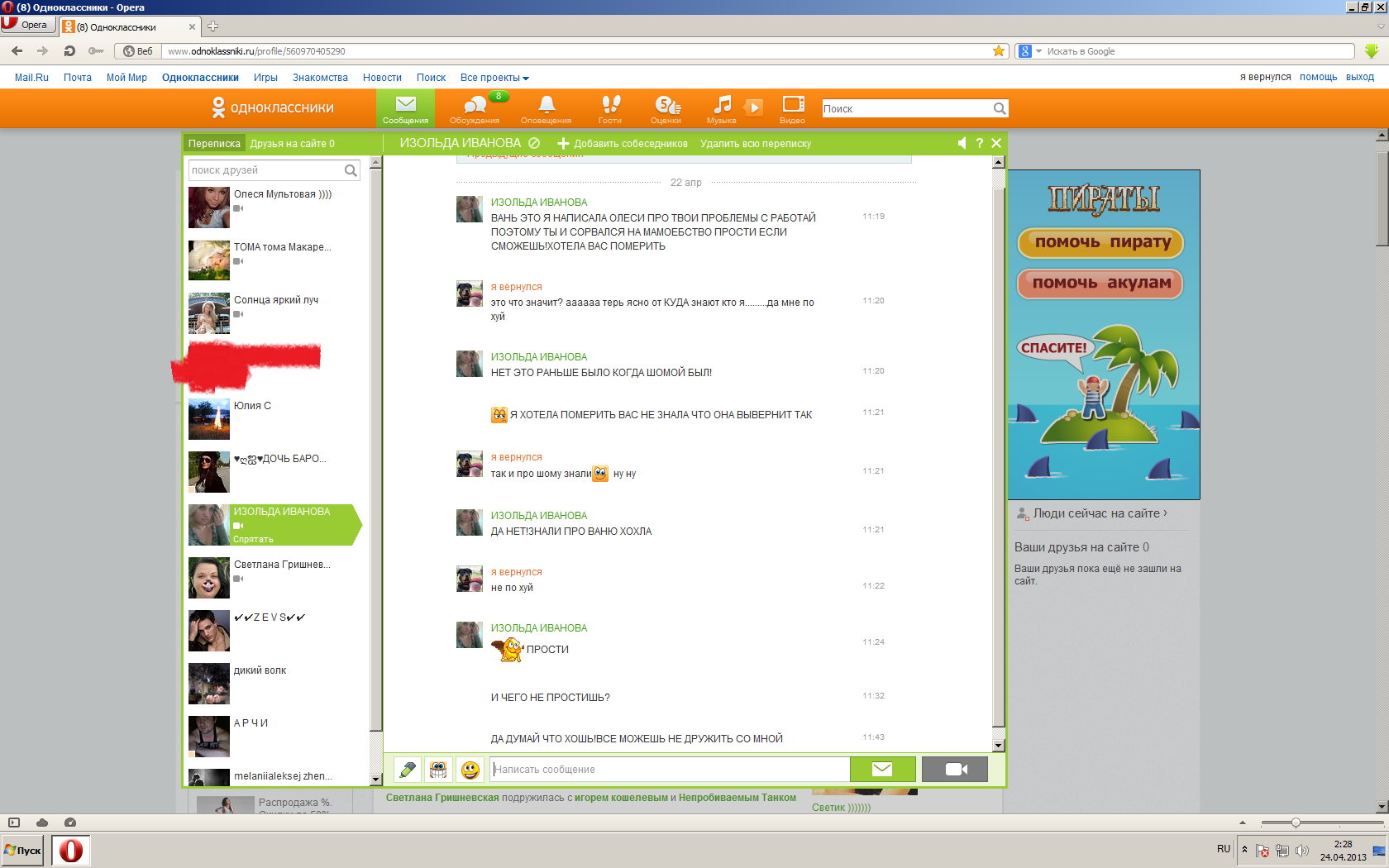Click the site search magnifier icon
This screenshot has width=1389, height=868.
click(x=1000, y=108)
